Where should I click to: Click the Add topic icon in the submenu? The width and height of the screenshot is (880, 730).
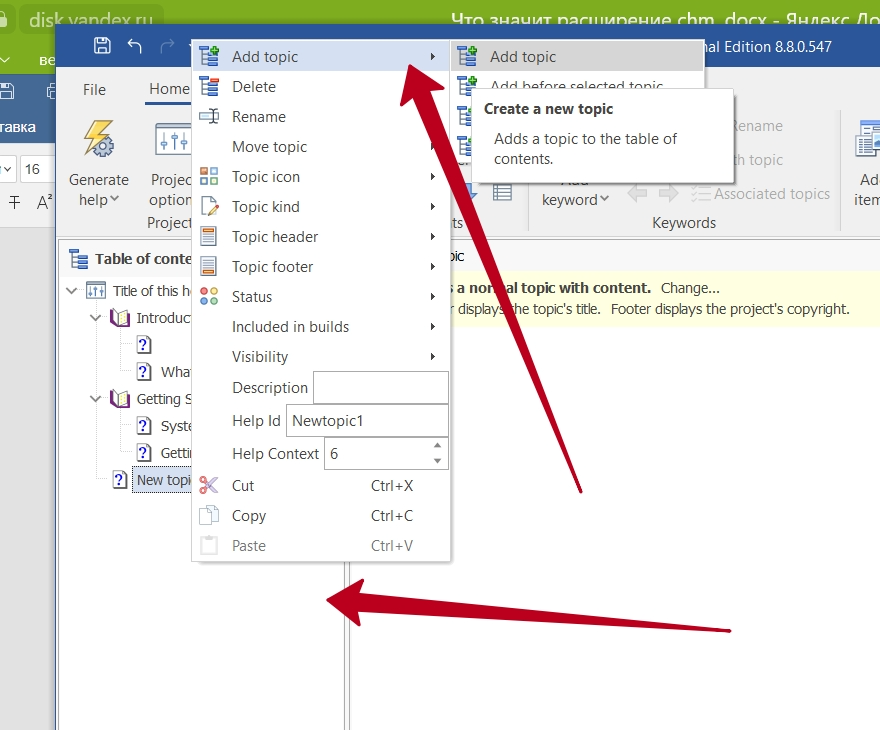[x=467, y=57]
